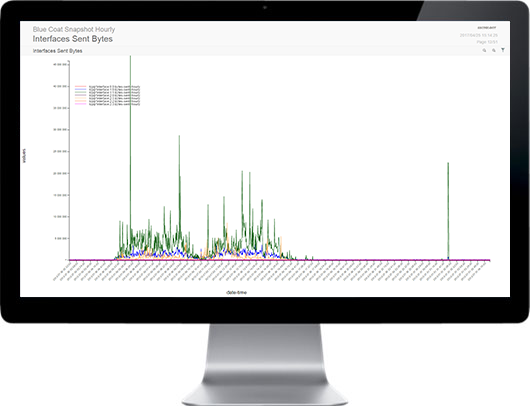The width and height of the screenshot is (530, 406).
Task: Click the page number text under the date
Action: 487,42
